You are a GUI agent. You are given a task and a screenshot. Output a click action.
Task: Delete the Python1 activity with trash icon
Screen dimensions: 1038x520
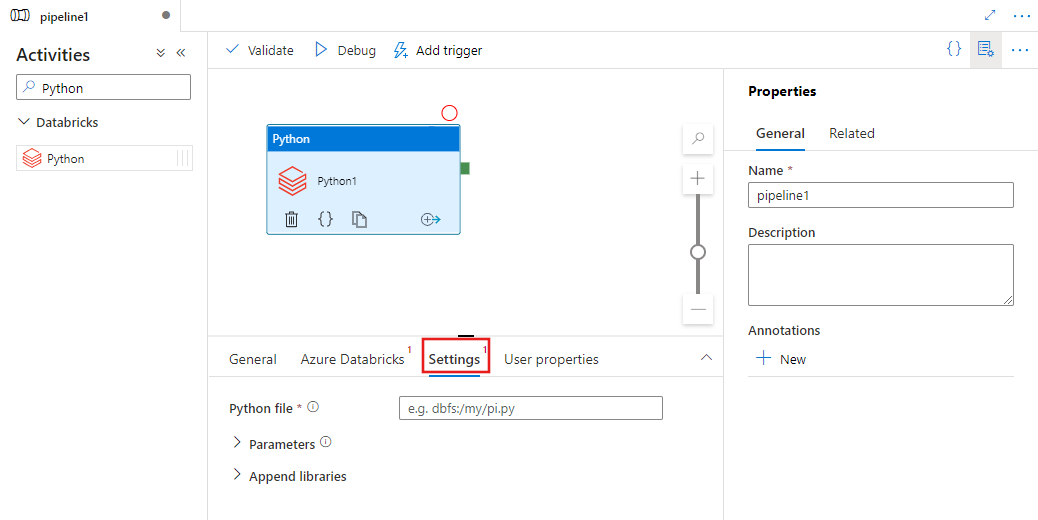coord(291,220)
